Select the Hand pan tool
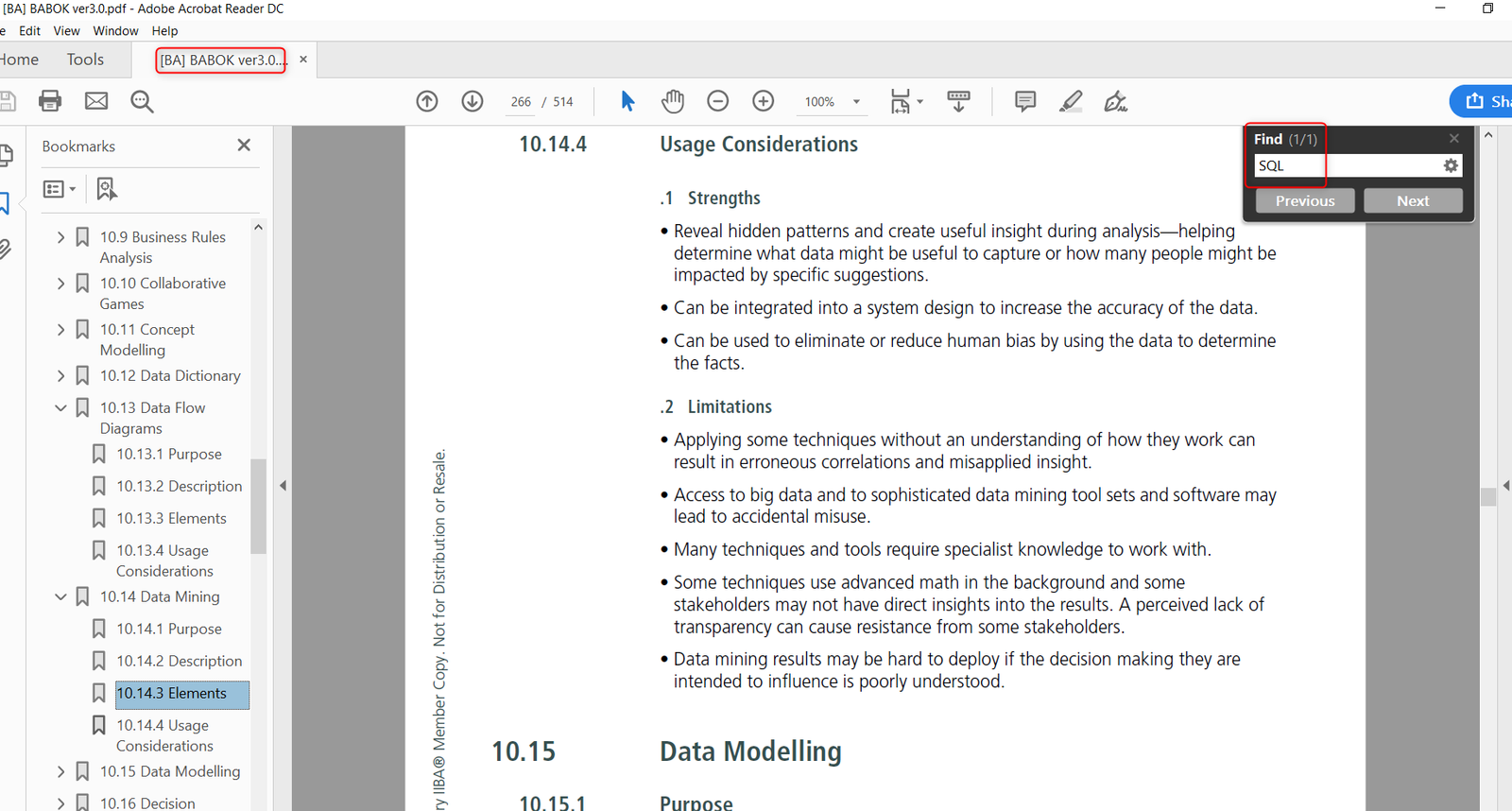The image size is (1512, 811). click(x=673, y=101)
